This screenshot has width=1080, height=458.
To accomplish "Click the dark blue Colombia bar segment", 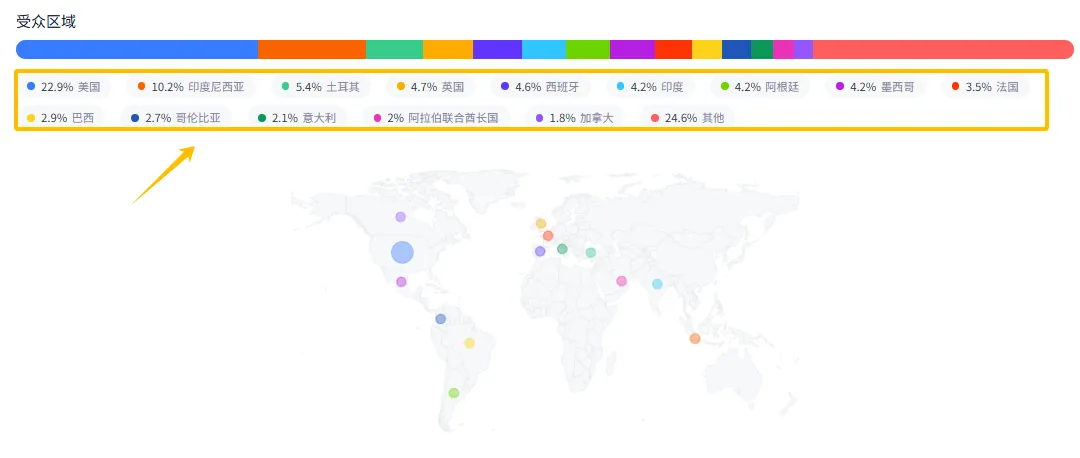I will click(x=736, y=50).
